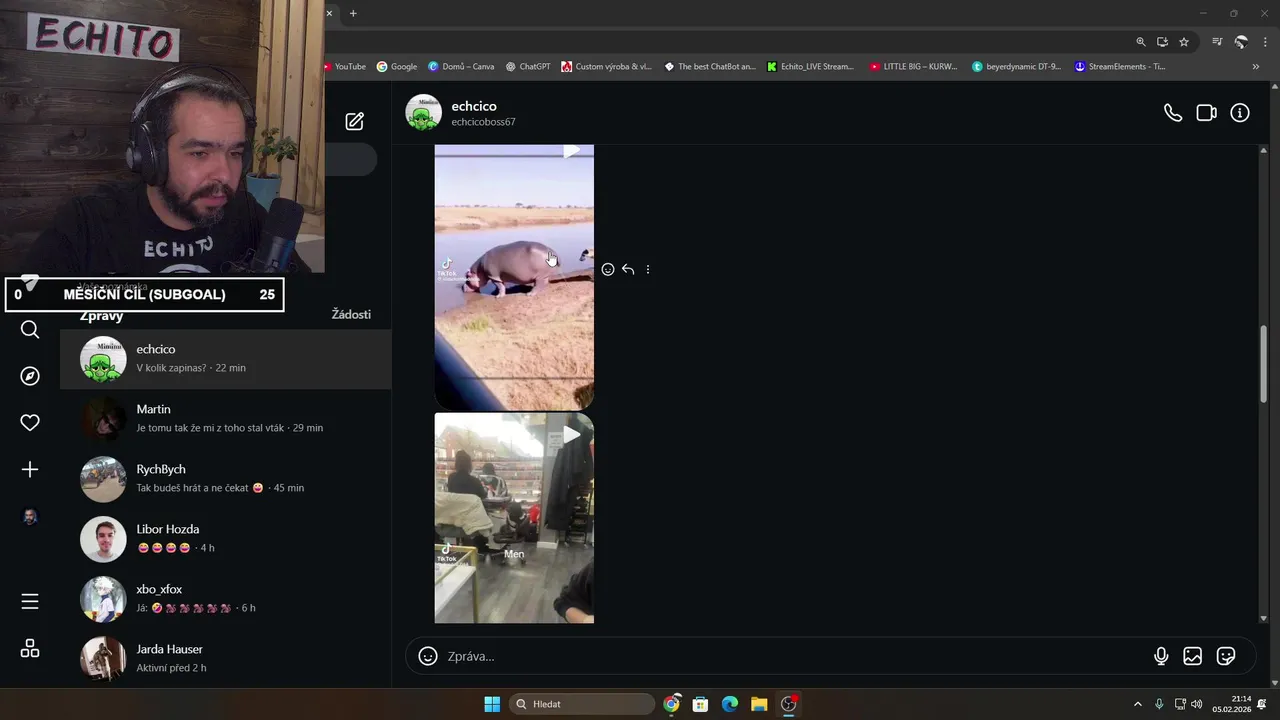
Task: Open the Chrome media controls icon
Action: [x=1217, y=42]
